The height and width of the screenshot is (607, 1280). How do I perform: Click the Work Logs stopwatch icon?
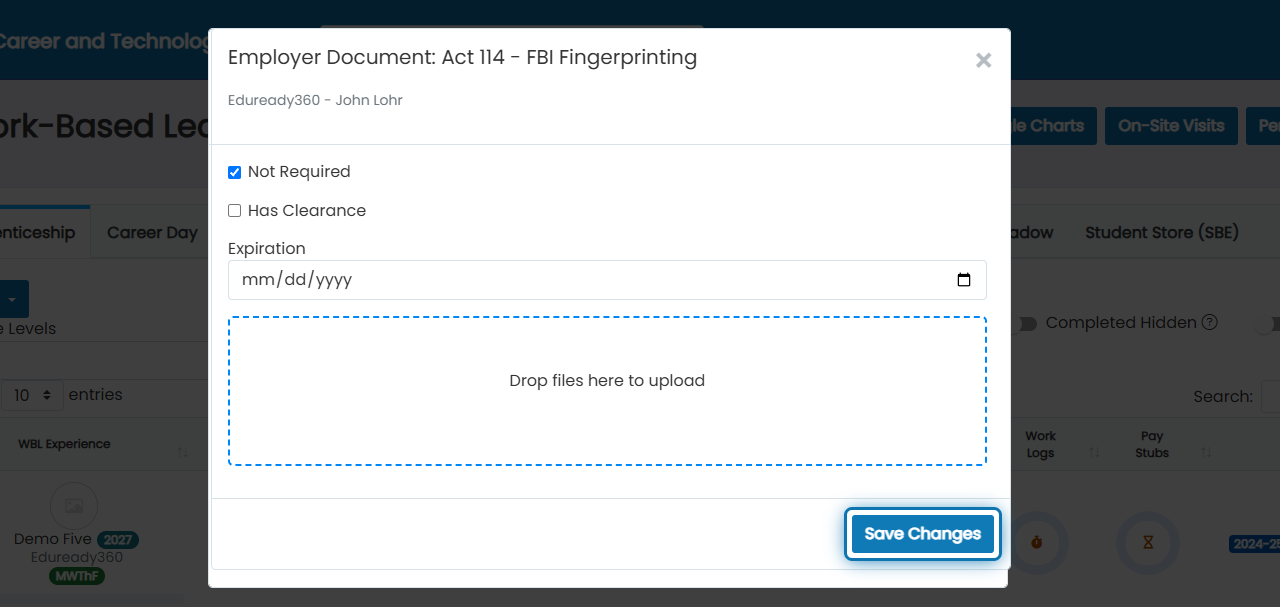point(1037,542)
